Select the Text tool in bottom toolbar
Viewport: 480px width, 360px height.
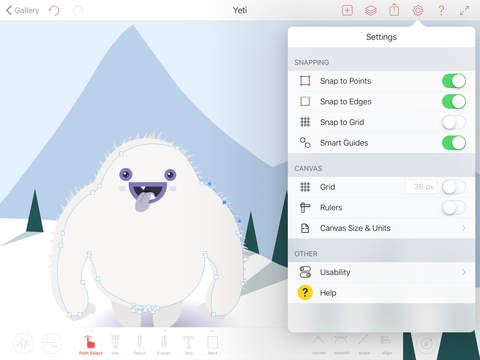pos(188,345)
